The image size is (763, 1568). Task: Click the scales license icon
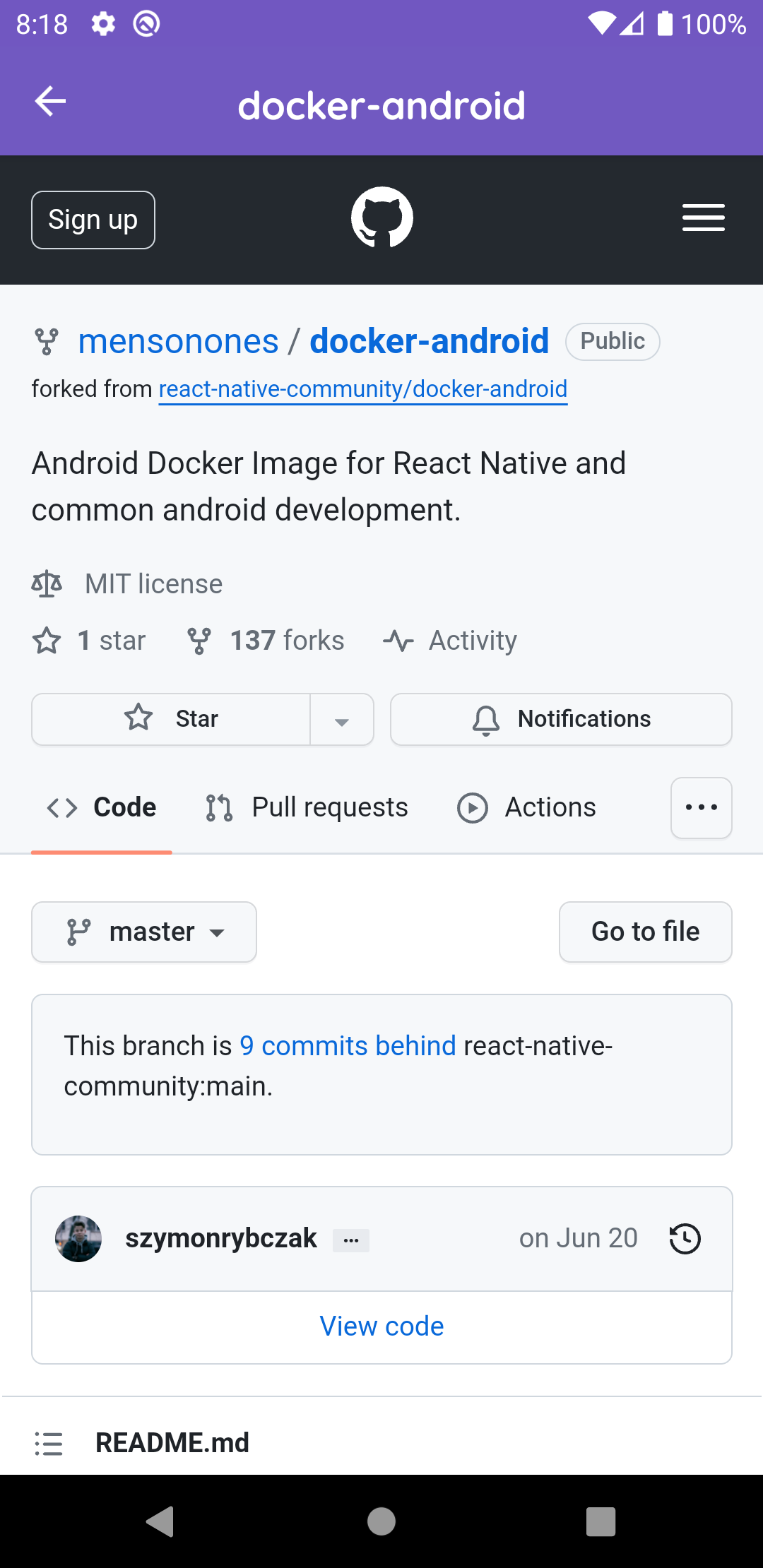point(47,584)
